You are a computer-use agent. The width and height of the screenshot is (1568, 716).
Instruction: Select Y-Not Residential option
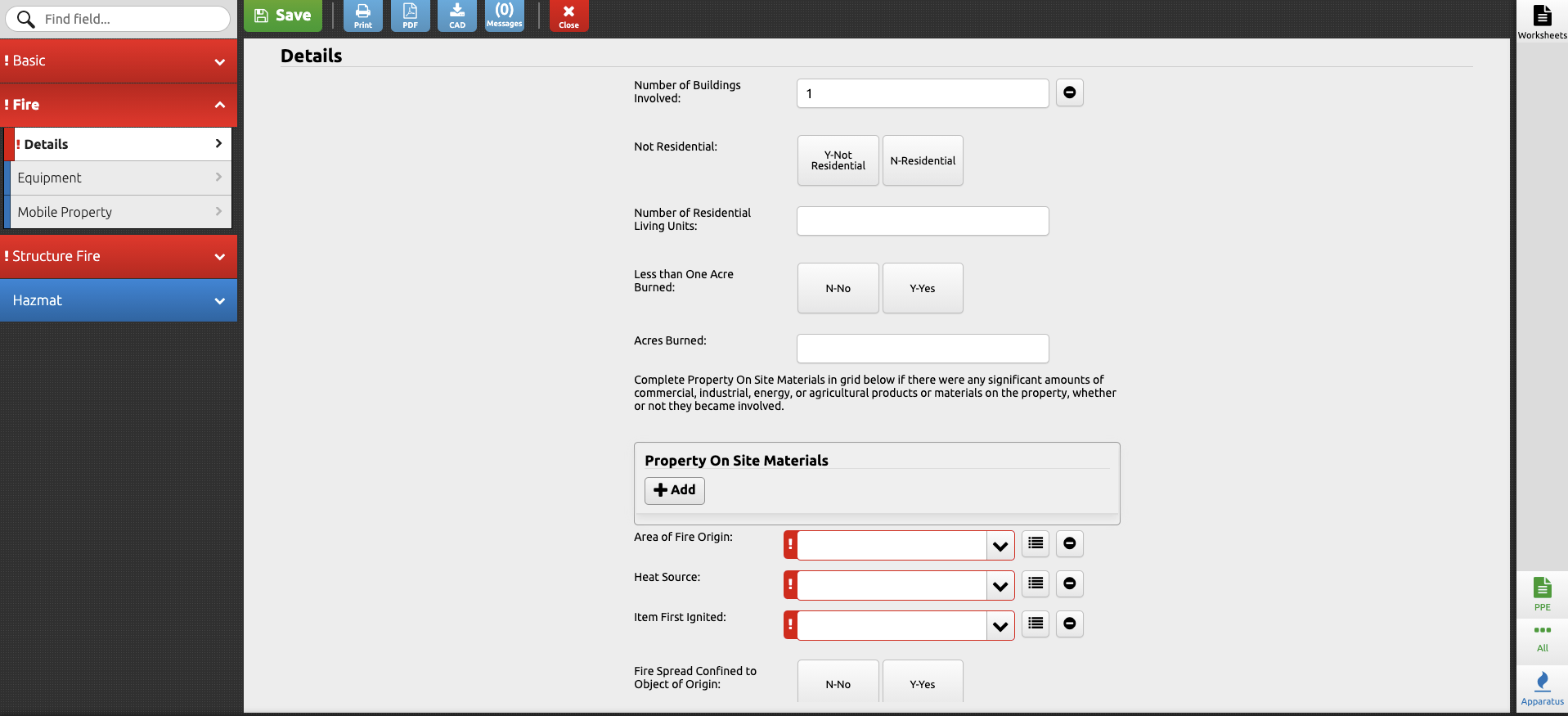tap(838, 160)
